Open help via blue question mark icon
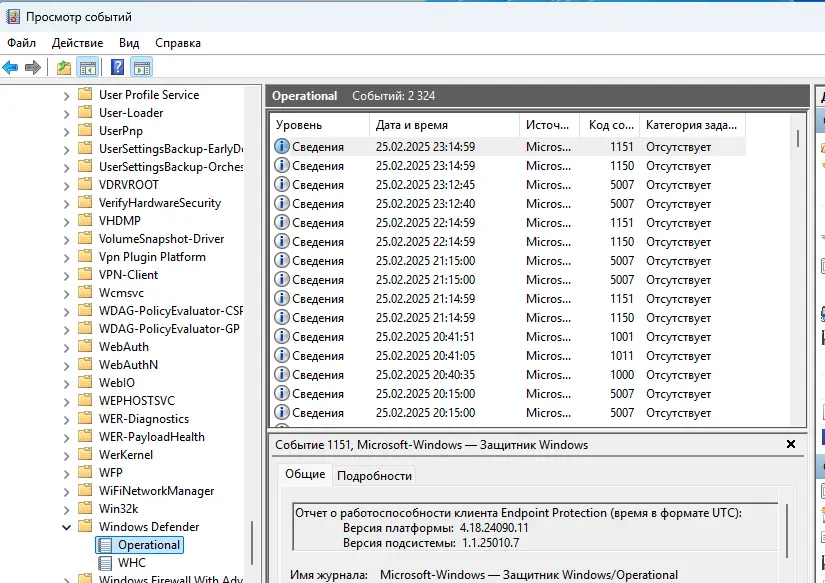The height and width of the screenshot is (583, 825). [x=117, y=67]
